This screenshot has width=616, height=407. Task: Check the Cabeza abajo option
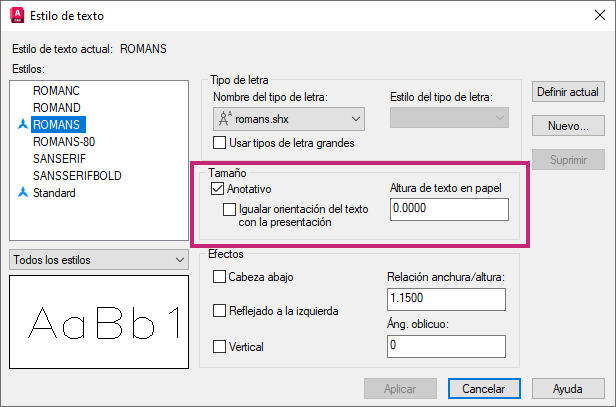220,277
